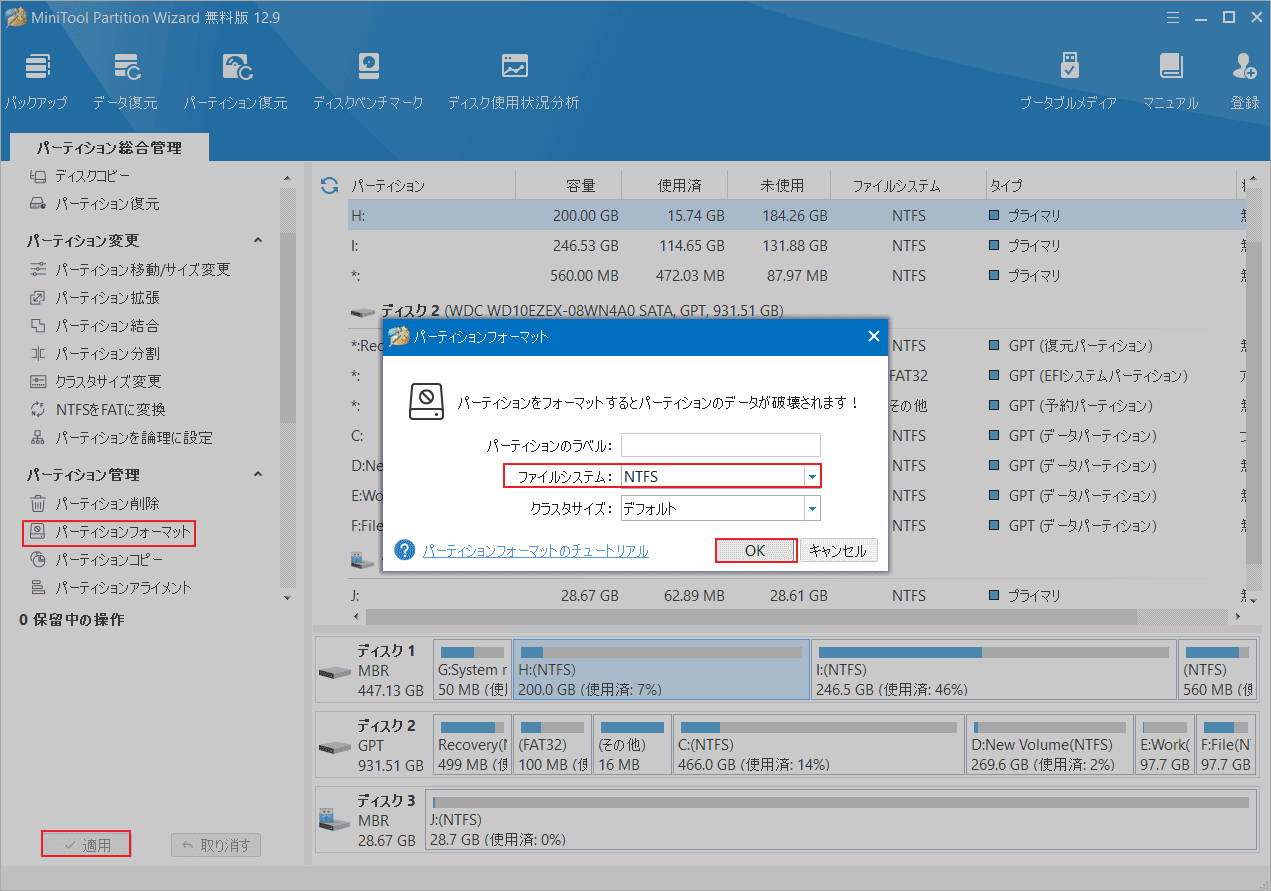Select the I: partition row
The image size is (1271, 891).
(795, 246)
